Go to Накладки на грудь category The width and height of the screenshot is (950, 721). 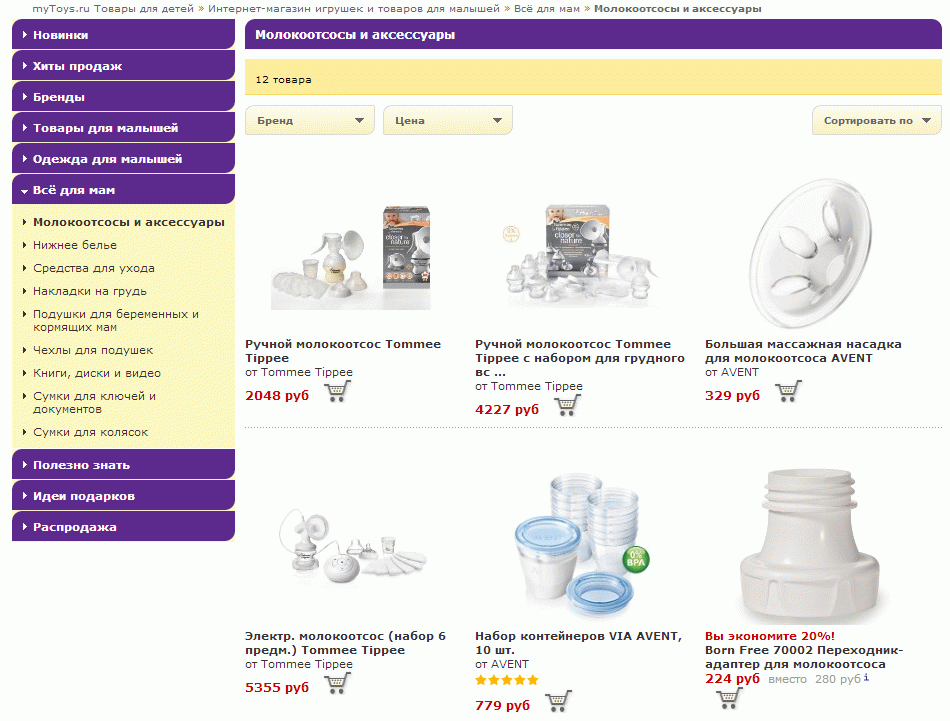coord(89,291)
